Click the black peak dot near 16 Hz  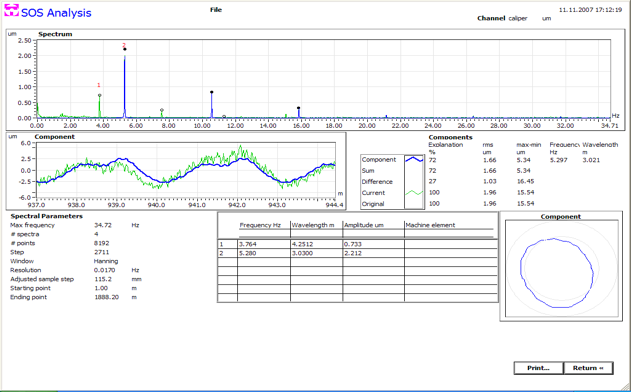(299, 108)
